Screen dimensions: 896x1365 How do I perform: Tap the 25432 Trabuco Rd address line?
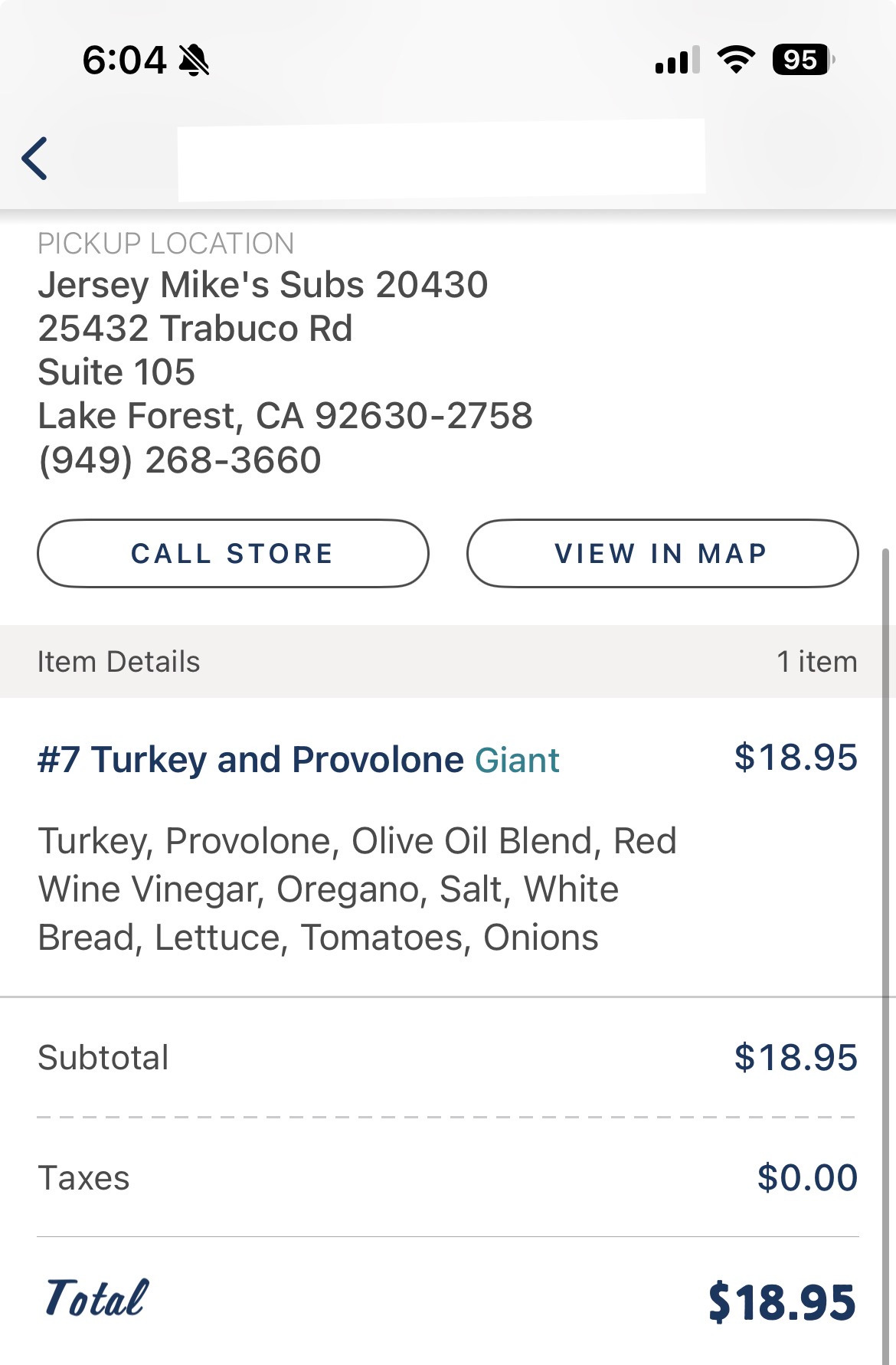195,329
